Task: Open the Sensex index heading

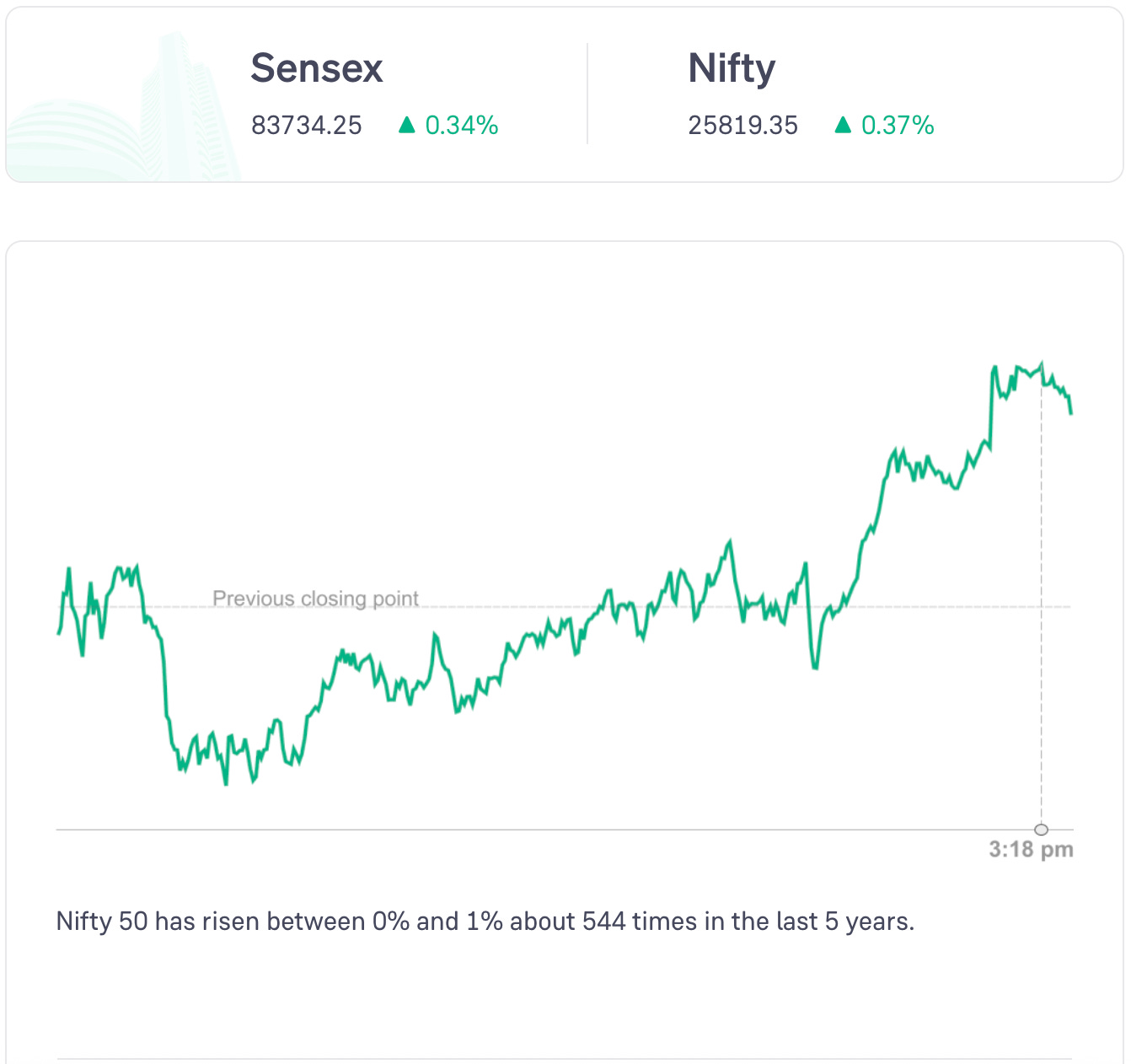Action: (317, 68)
